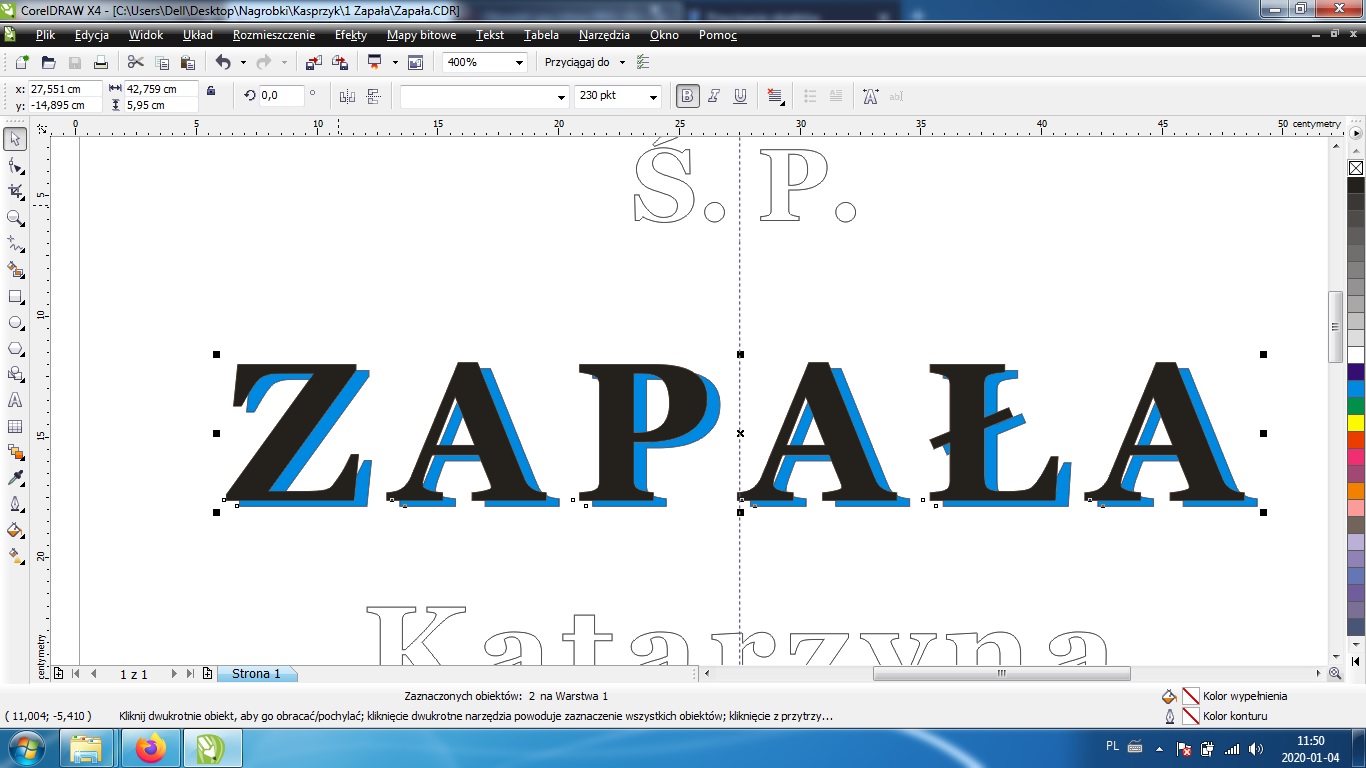Select the Zoom magnifier tool

pos(15,218)
